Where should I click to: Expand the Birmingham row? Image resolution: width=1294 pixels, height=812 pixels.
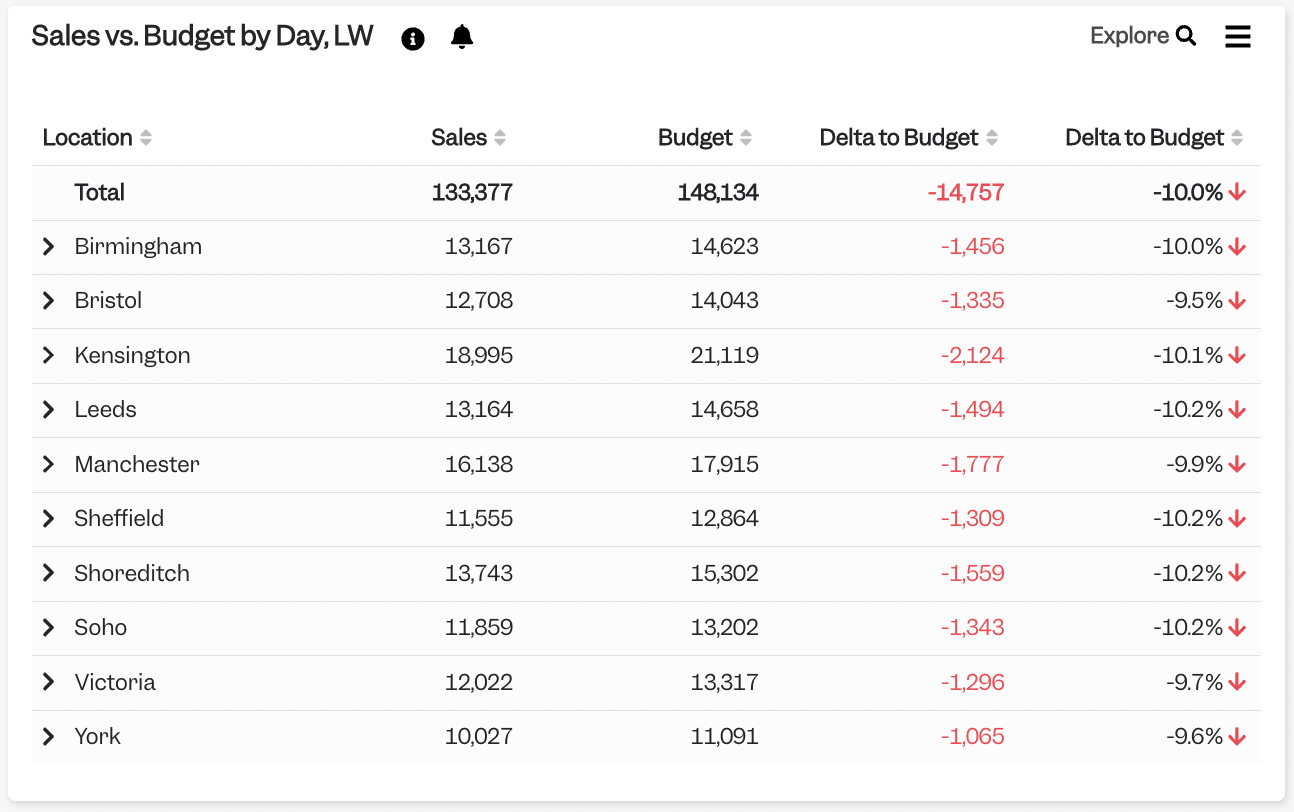click(x=48, y=246)
